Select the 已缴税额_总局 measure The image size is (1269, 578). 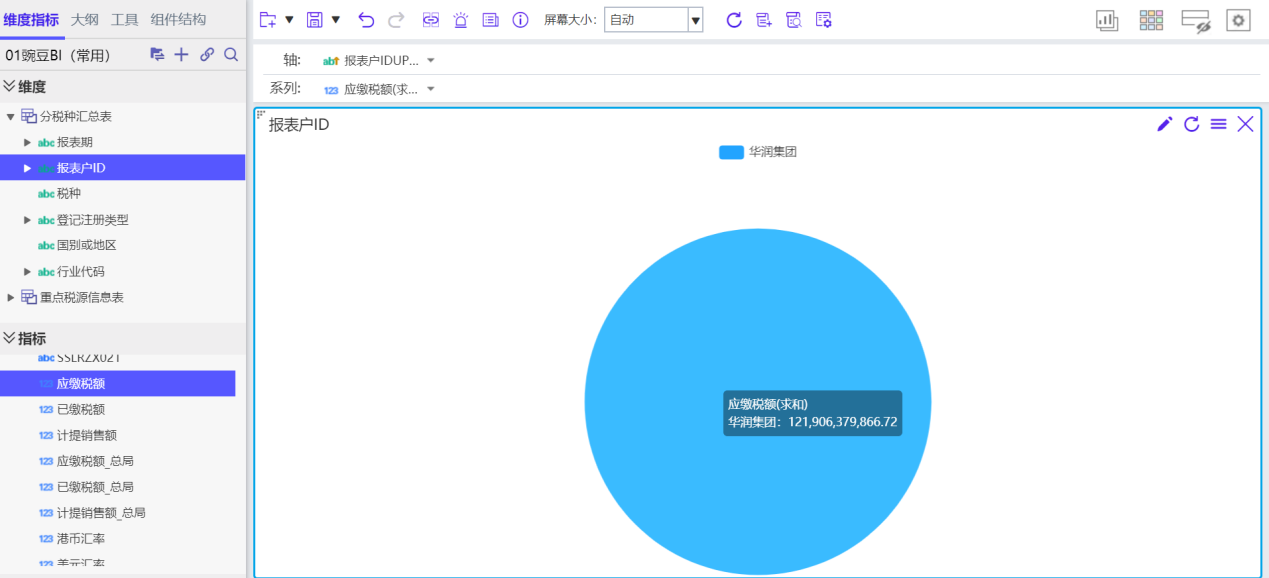pyautogui.click(x=95, y=487)
